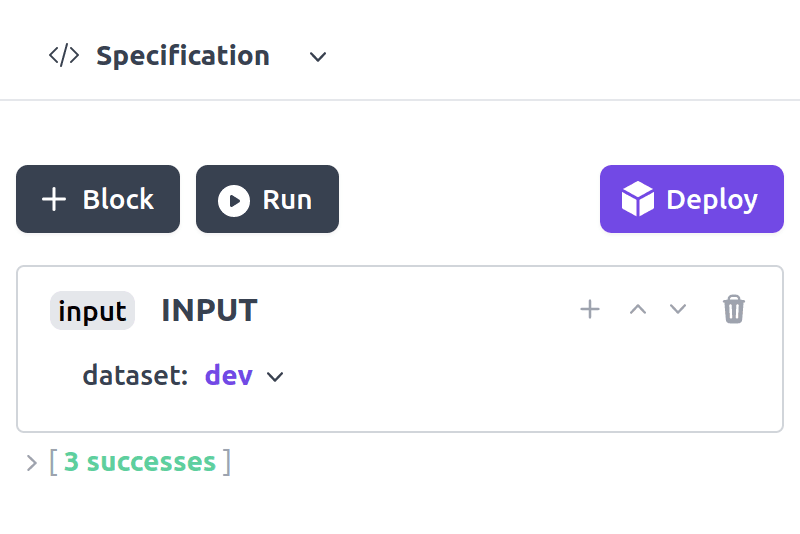Click the cube icon on the Deploy button

[637, 200]
